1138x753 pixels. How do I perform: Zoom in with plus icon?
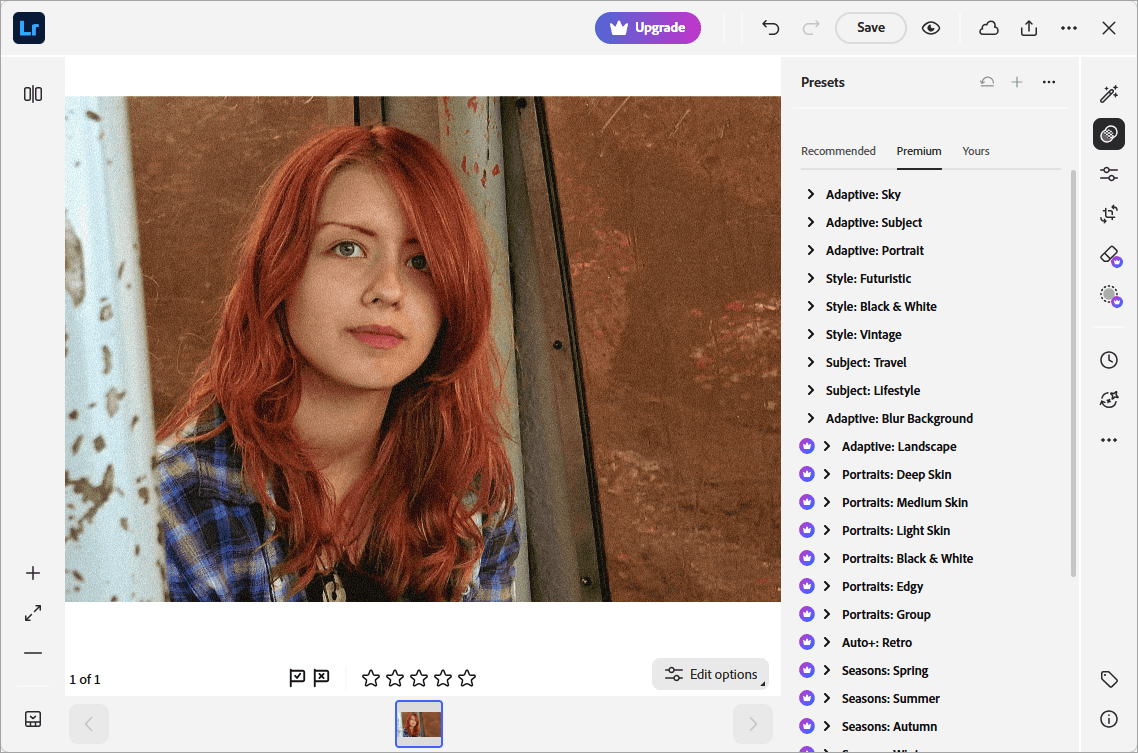33,573
